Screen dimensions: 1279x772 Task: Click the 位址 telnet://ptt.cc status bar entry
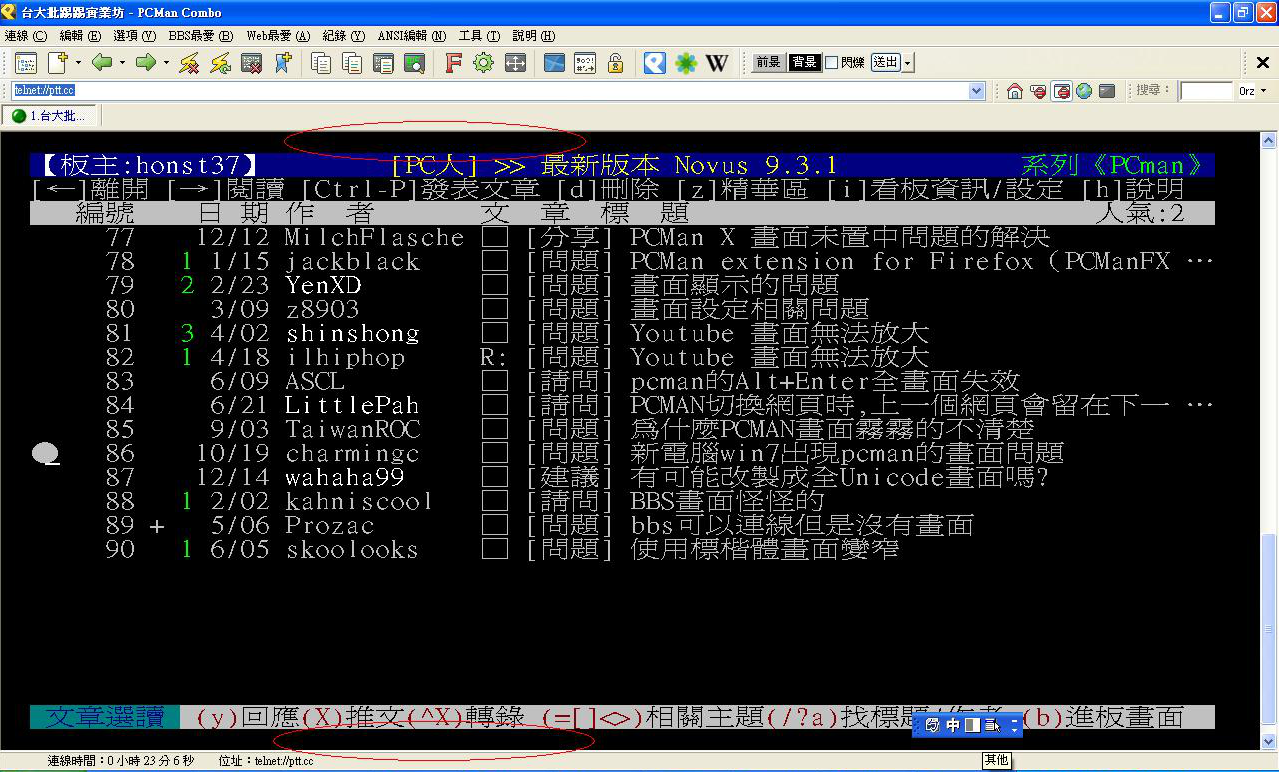pyautogui.click(x=265, y=761)
